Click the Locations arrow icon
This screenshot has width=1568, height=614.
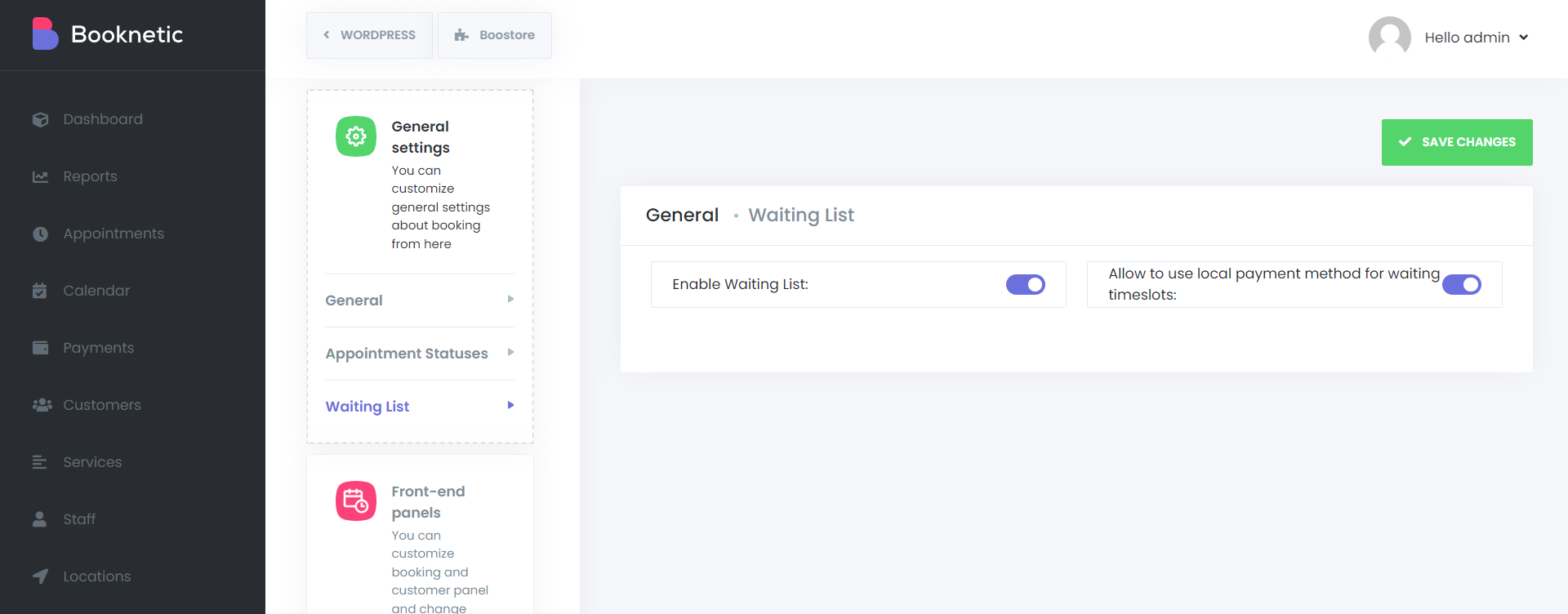click(40, 576)
